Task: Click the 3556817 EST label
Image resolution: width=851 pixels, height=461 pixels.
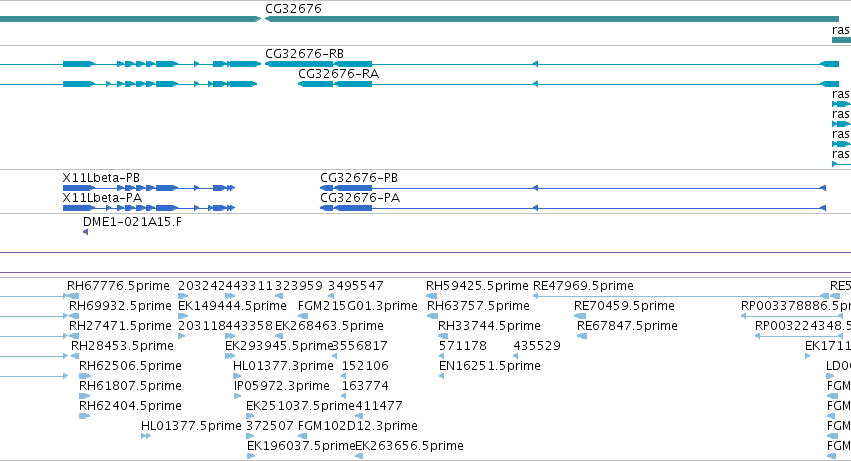Action: click(x=360, y=346)
